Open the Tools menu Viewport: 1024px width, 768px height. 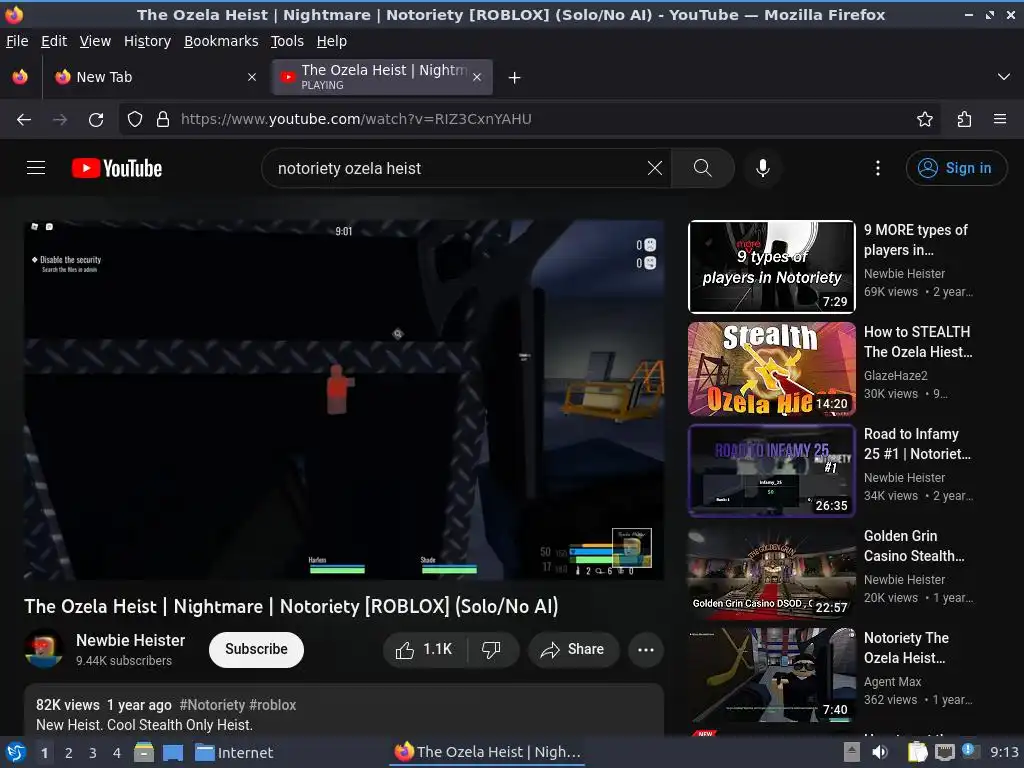coord(287,41)
